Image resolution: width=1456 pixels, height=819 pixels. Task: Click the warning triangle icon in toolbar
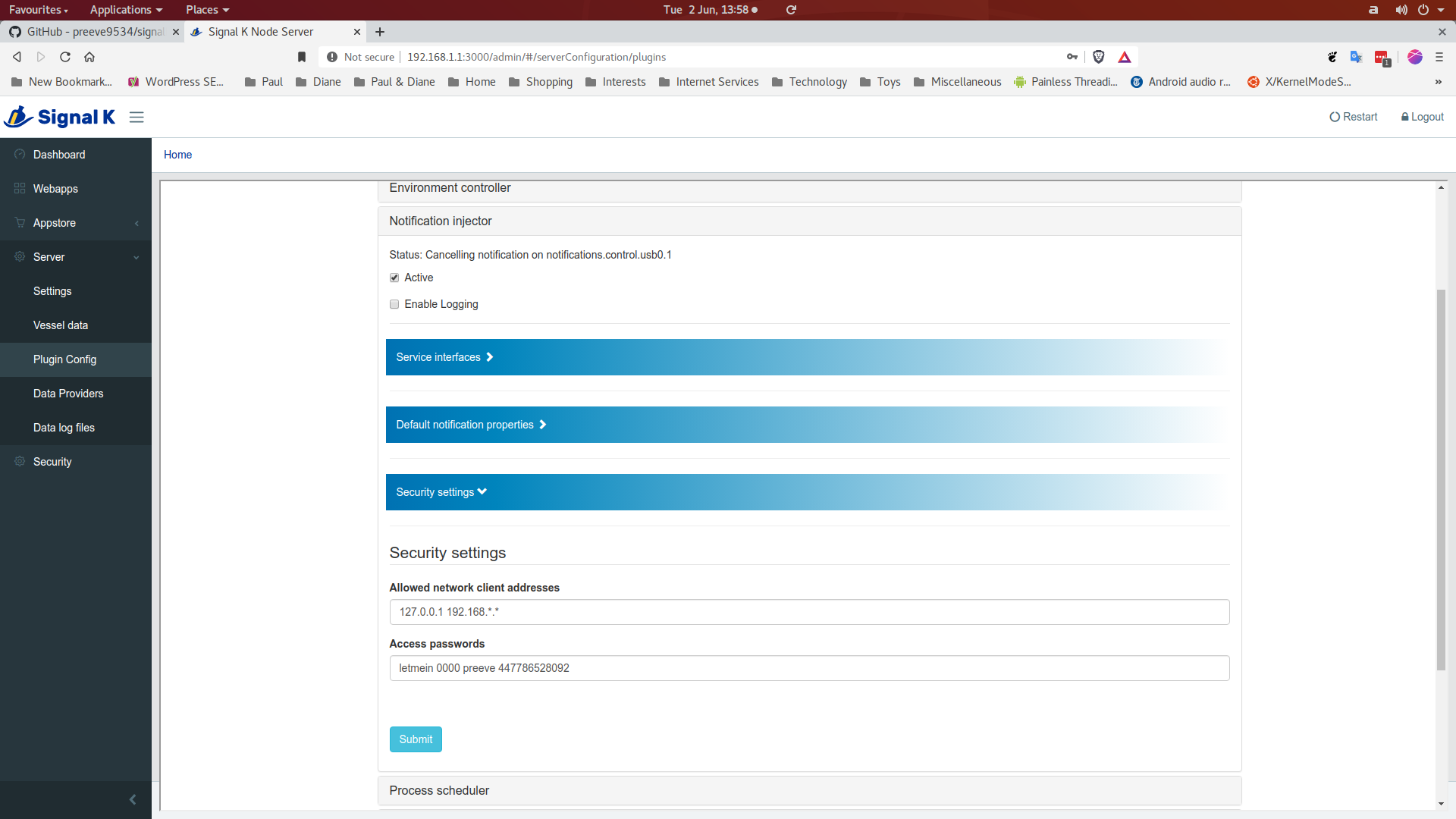(1124, 57)
